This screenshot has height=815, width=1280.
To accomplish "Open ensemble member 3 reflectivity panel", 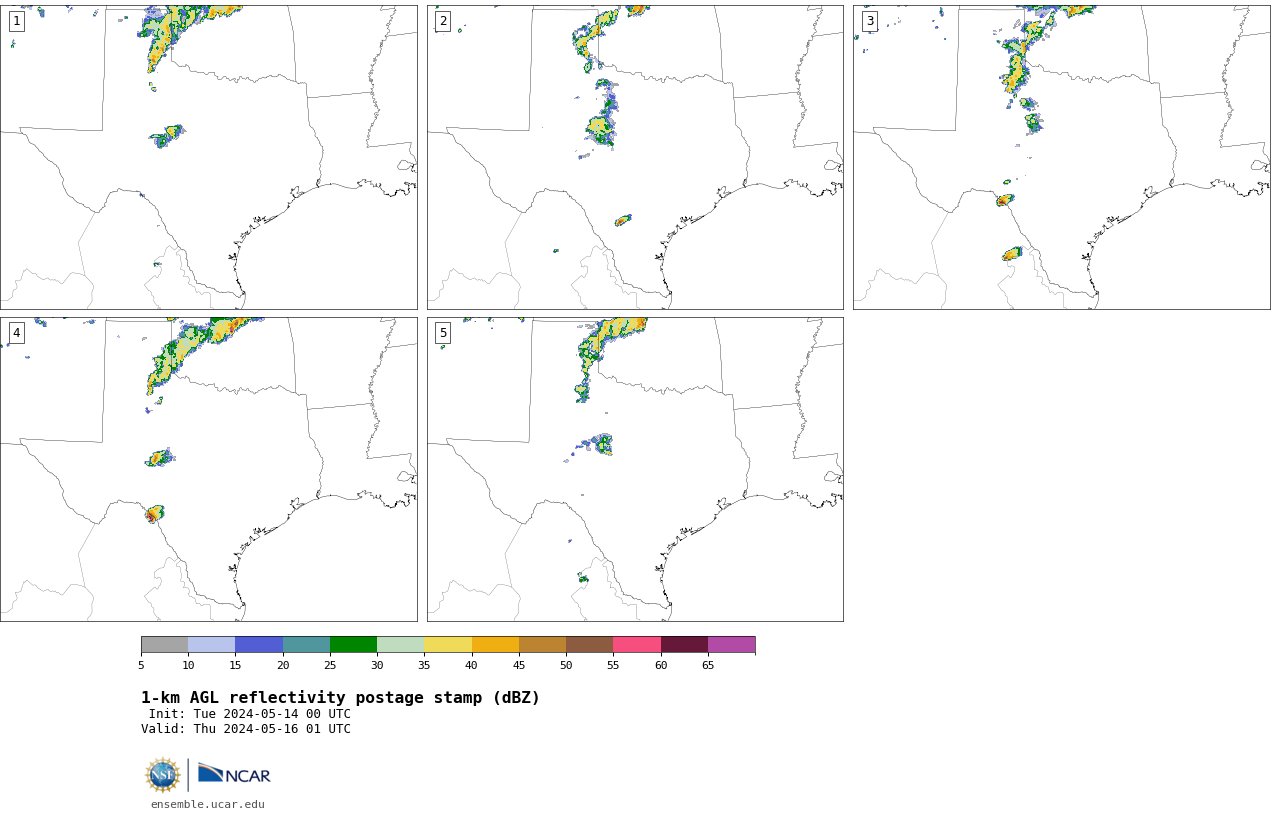I will pyautogui.click(x=1062, y=157).
